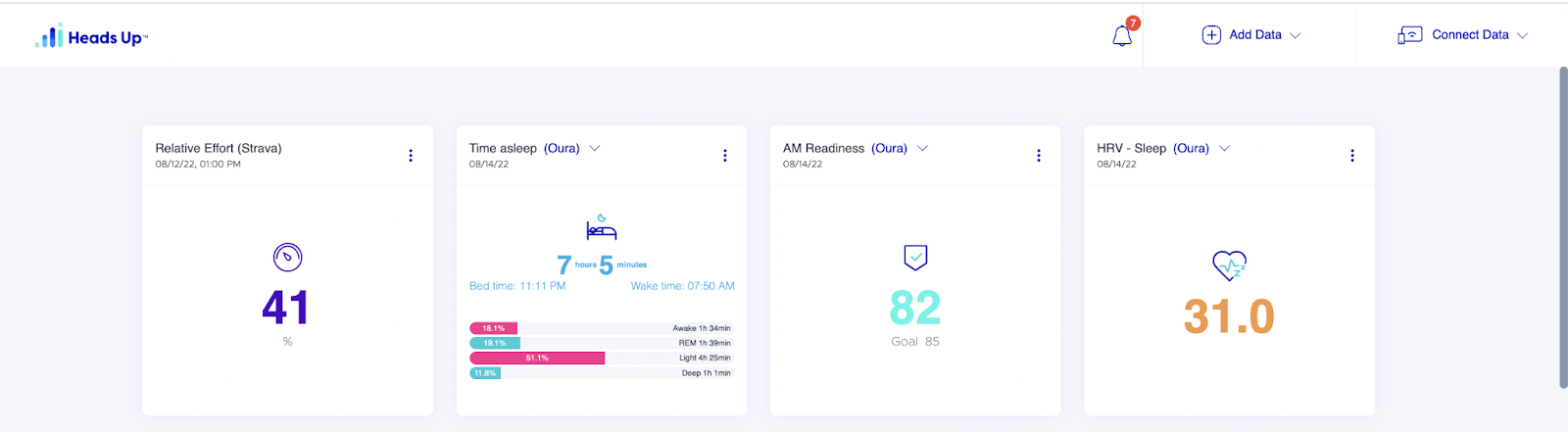Click the HRV - Sleep title text
Screen dimensions: 1568x432
tap(1131, 149)
